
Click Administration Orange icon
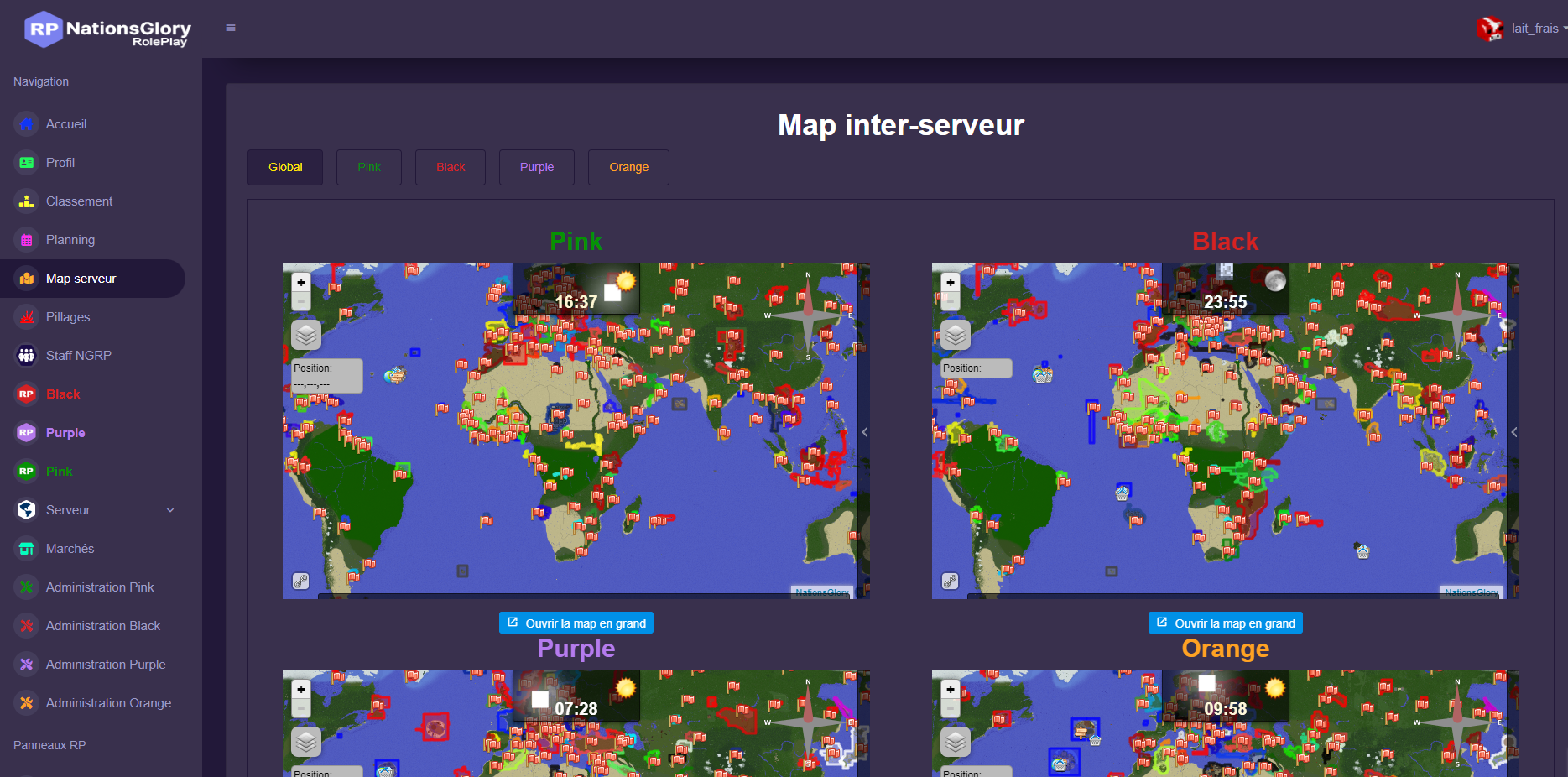tap(27, 703)
